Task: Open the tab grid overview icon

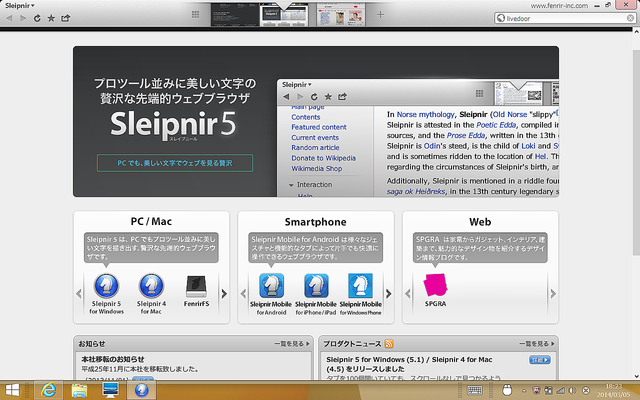Action: 195,15
